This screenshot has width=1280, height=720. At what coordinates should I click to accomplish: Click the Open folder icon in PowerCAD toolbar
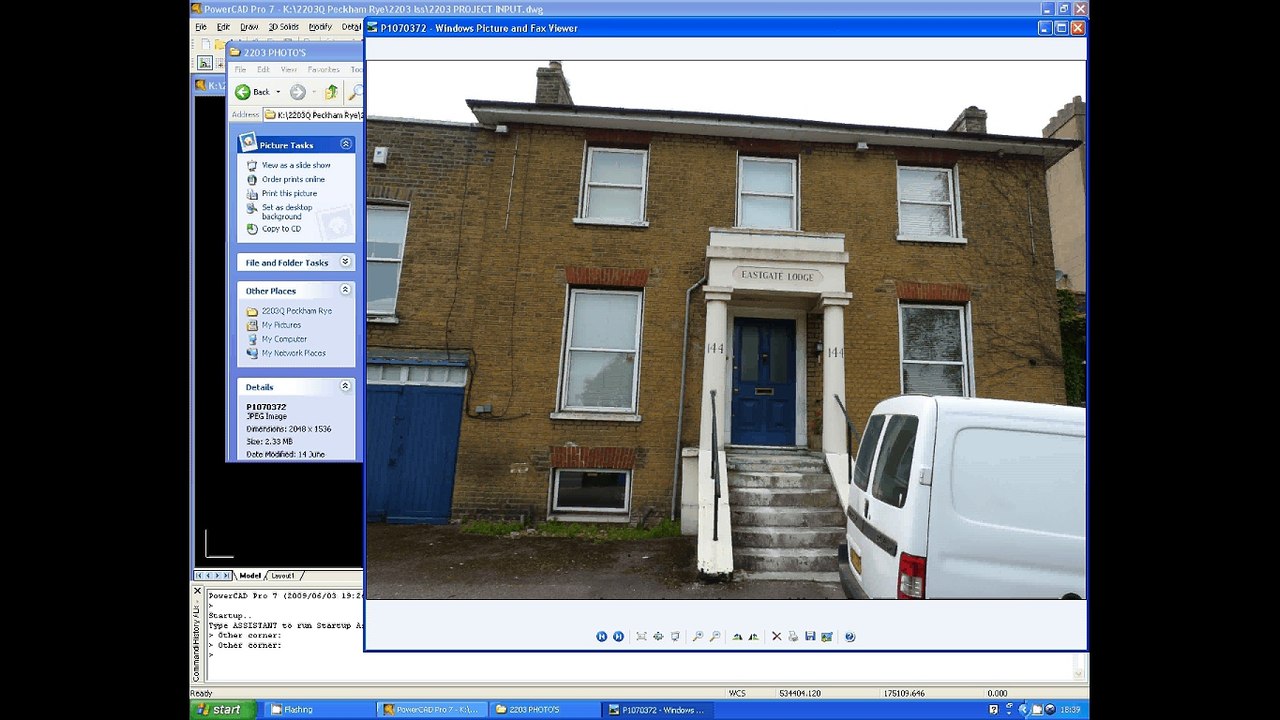click(x=219, y=45)
